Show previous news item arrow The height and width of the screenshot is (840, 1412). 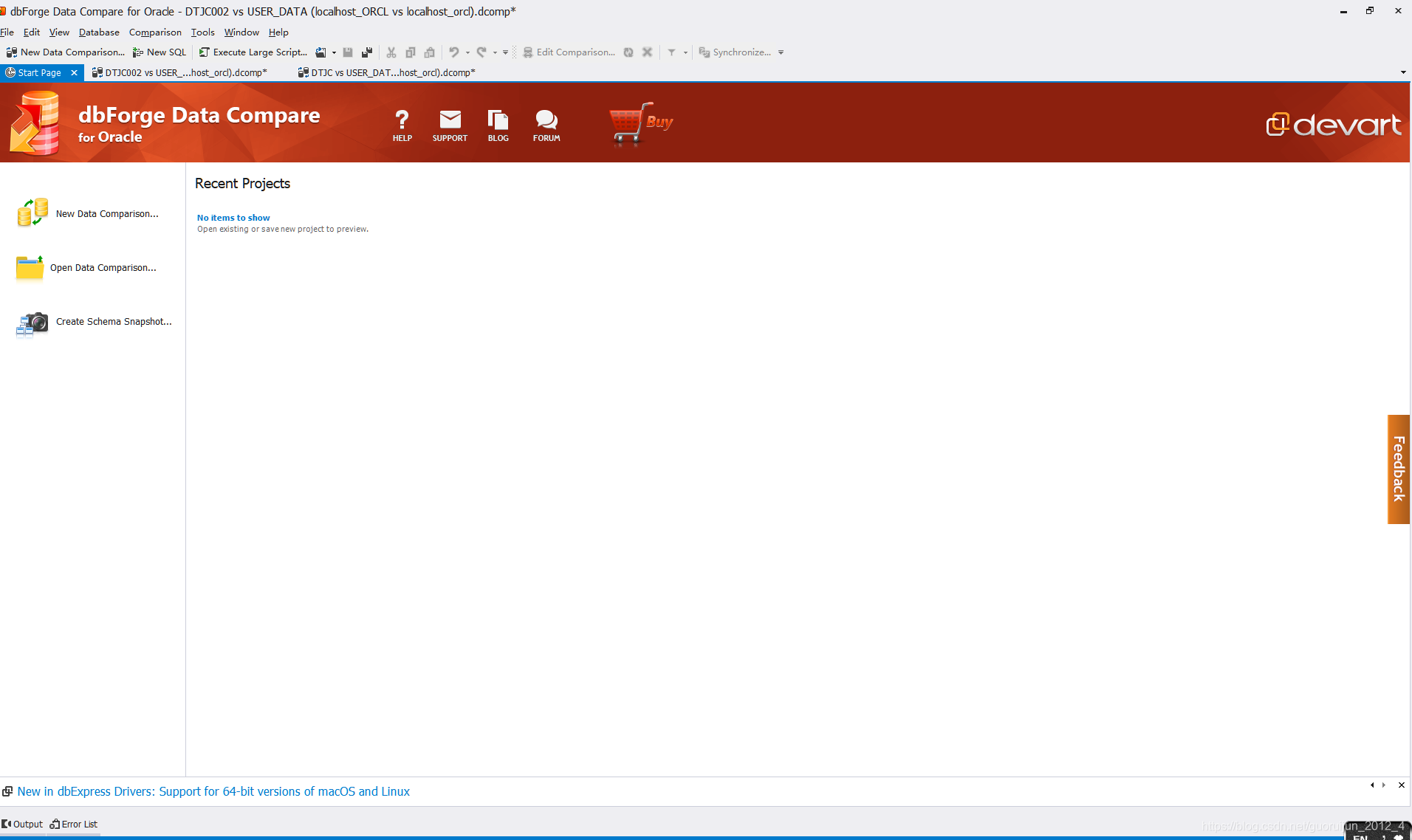(x=1372, y=785)
